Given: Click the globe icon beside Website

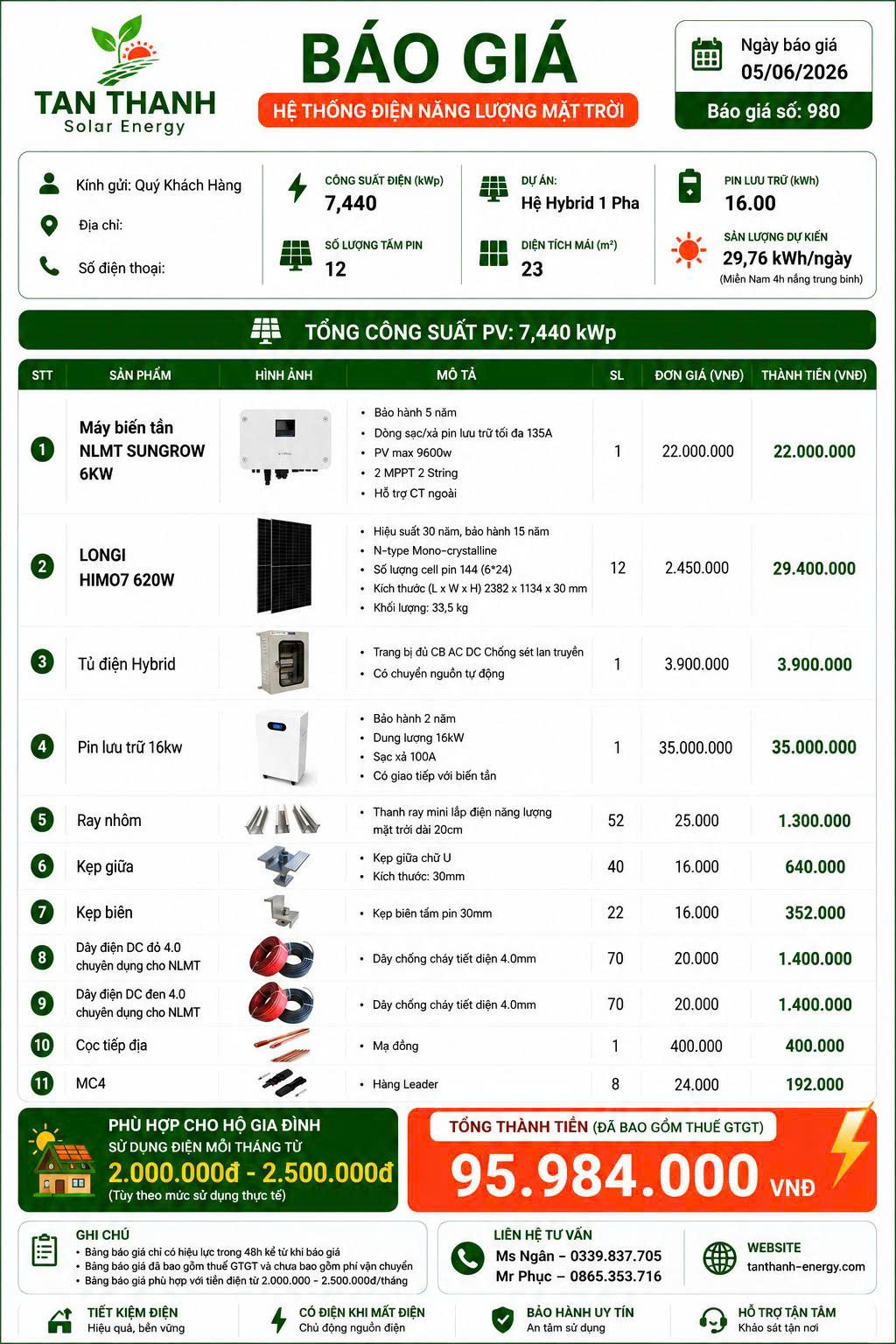Looking at the screenshot, I should [720, 1257].
